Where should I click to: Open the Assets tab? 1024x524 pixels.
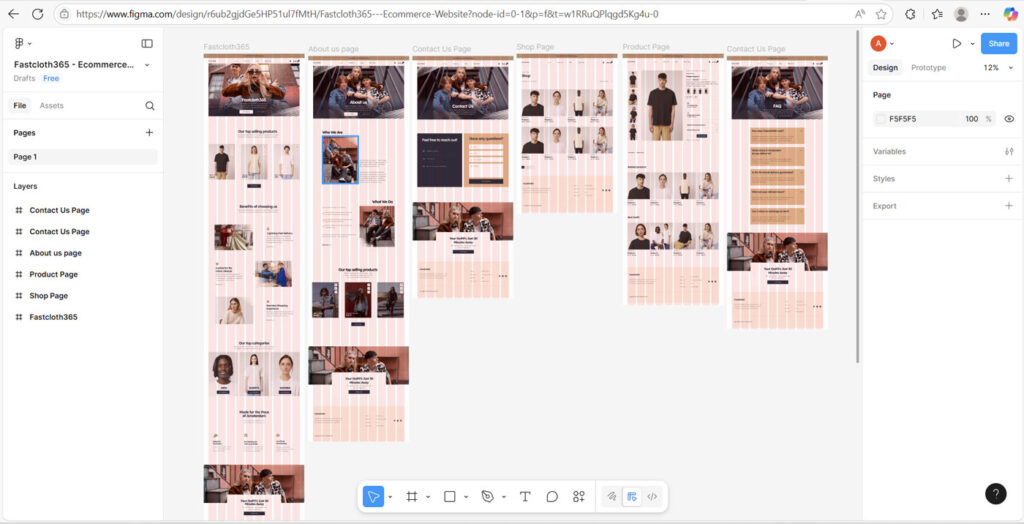(x=51, y=105)
